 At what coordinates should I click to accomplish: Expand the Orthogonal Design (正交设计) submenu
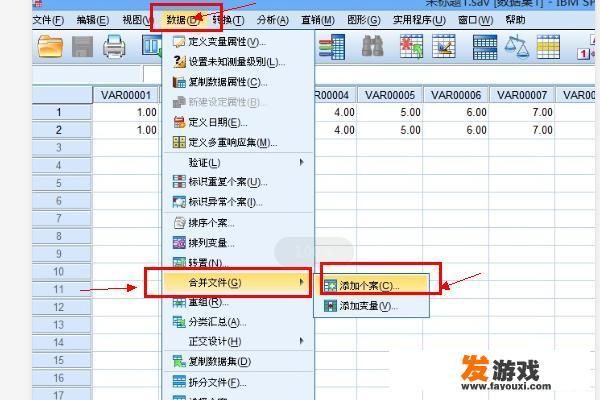tap(237, 341)
